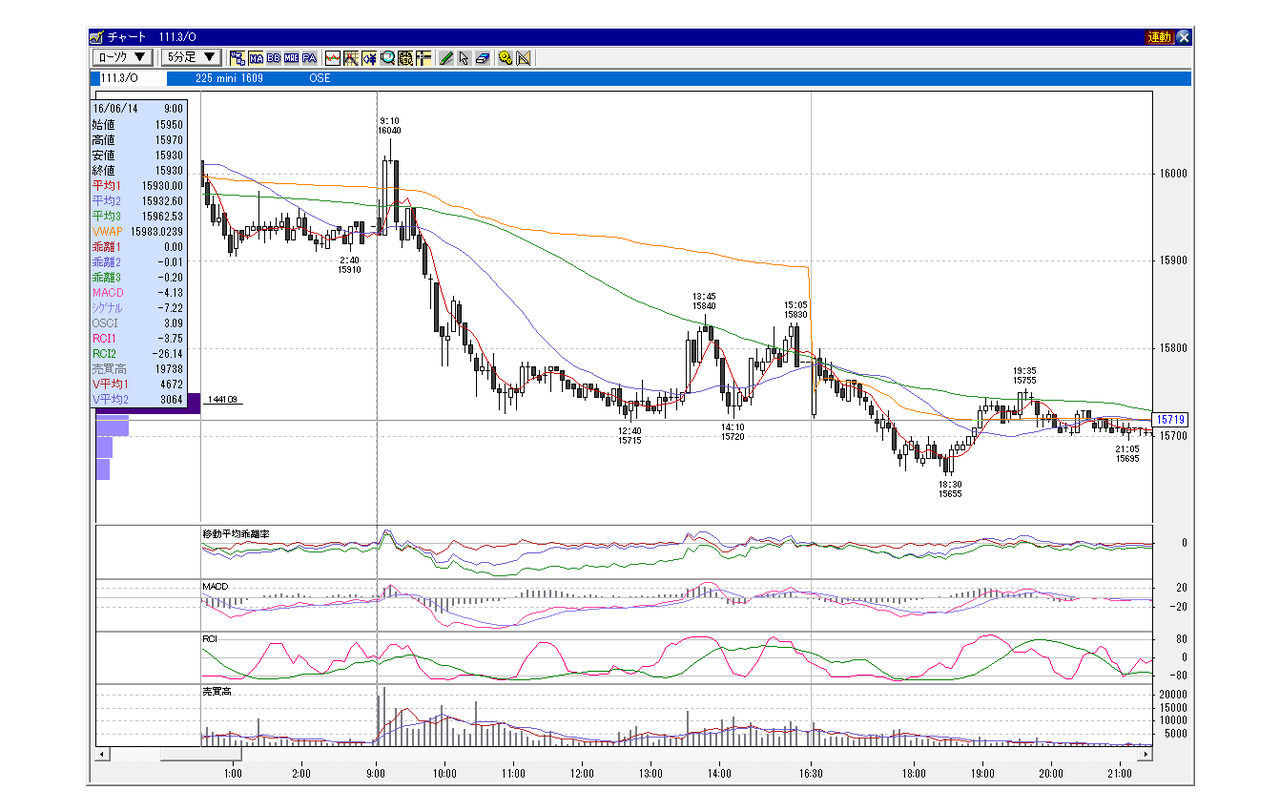Screen dimensions: 1280x811
Task: Toggle the BB Bollinger band indicator icon
Action: pyautogui.click(x=274, y=57)
